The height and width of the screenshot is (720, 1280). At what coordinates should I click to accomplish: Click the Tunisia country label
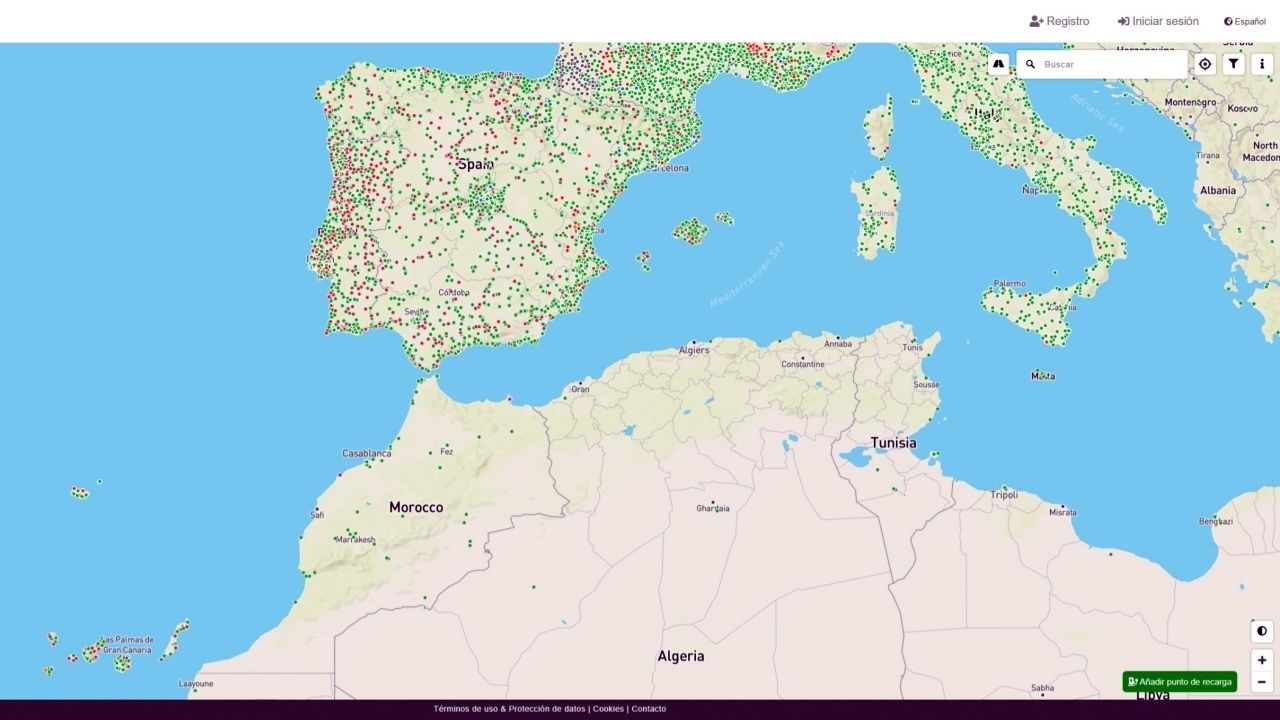tap(893, 442)
